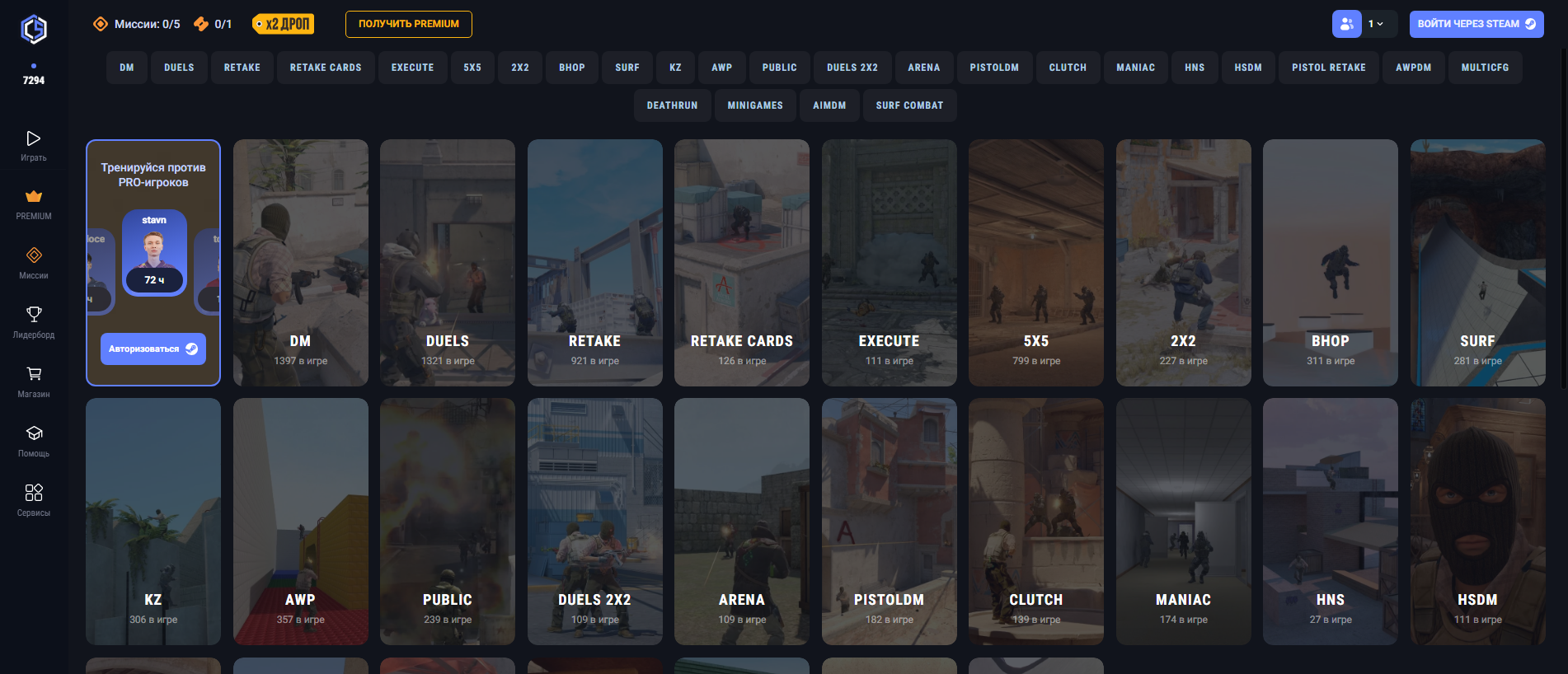Click the "Миссии: 0/5" counter text

[x=147, y=24]
